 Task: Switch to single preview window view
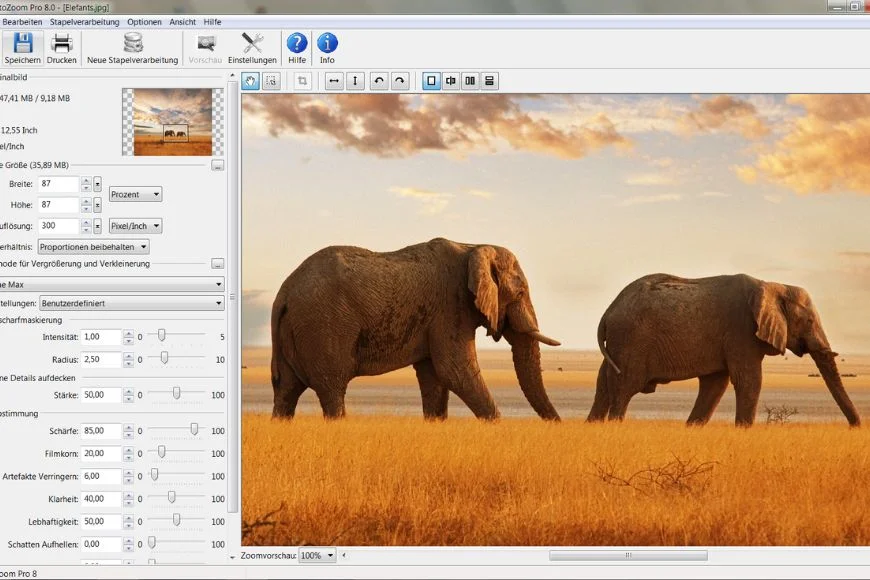(431, 81)
